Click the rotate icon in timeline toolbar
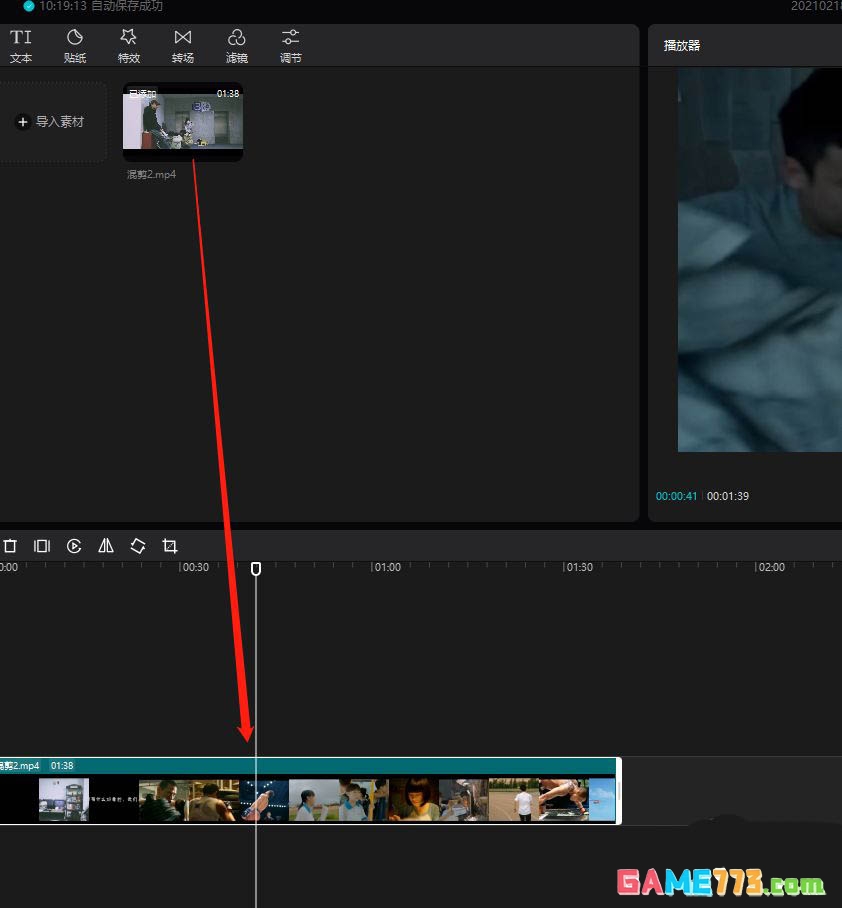The width and height of the screenshot is (842, 908). pyautogui.click(x=138, y=546)
